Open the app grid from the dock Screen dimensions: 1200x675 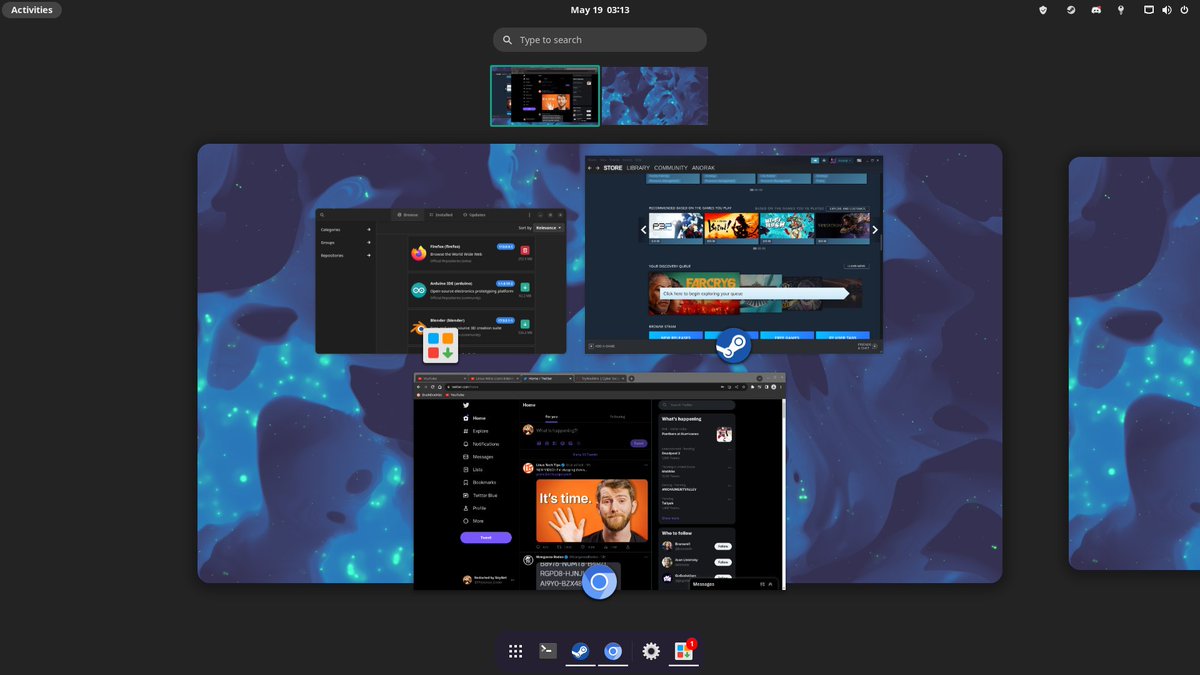point(515,650)
